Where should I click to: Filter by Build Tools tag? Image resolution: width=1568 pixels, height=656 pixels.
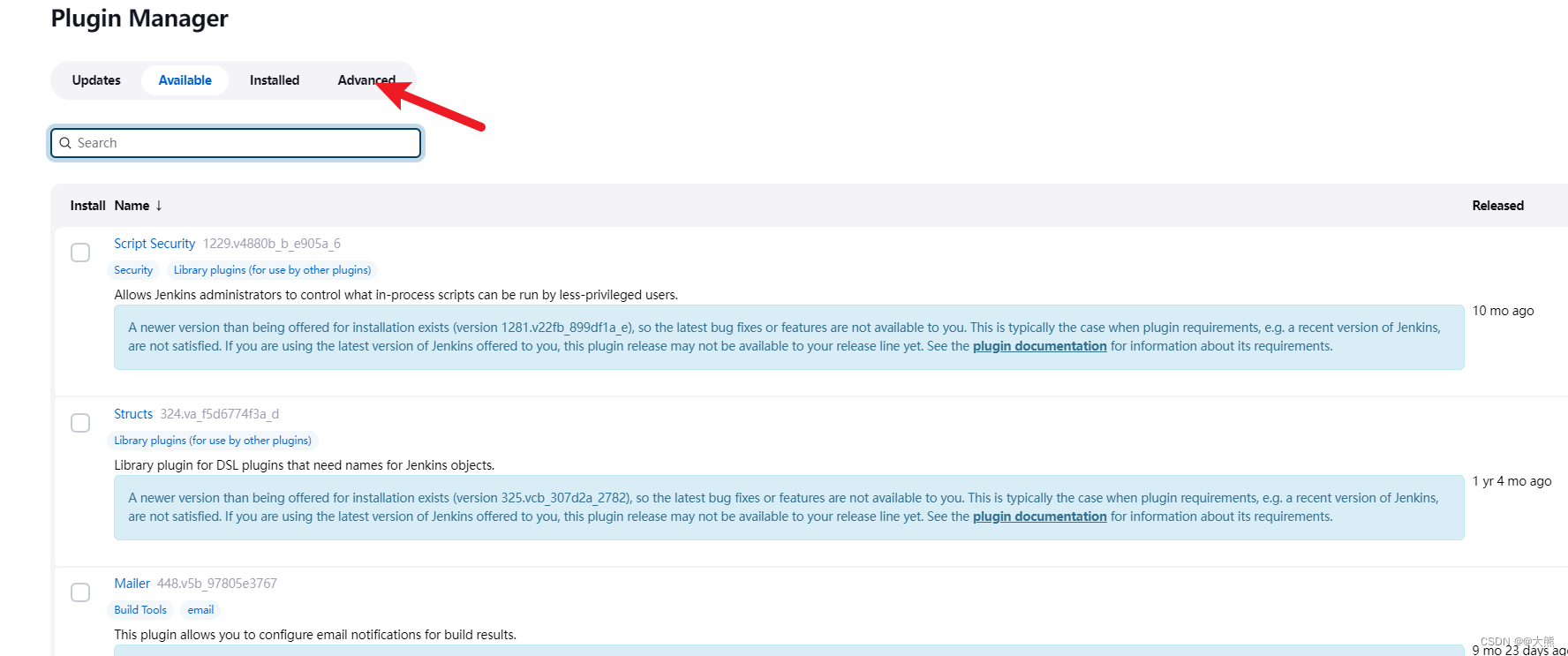[x=140, y=610]
